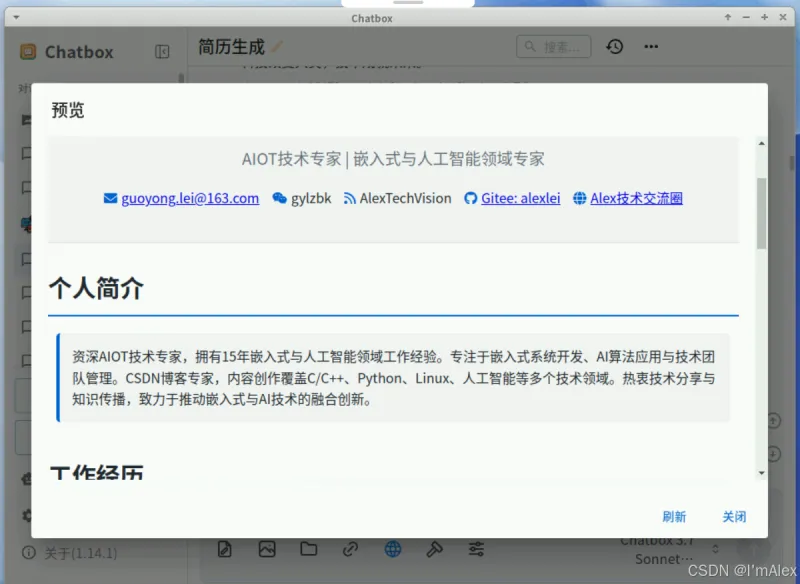Collapse the sidebar using the panel icon
Screen dimensions: 800x584
162,52
